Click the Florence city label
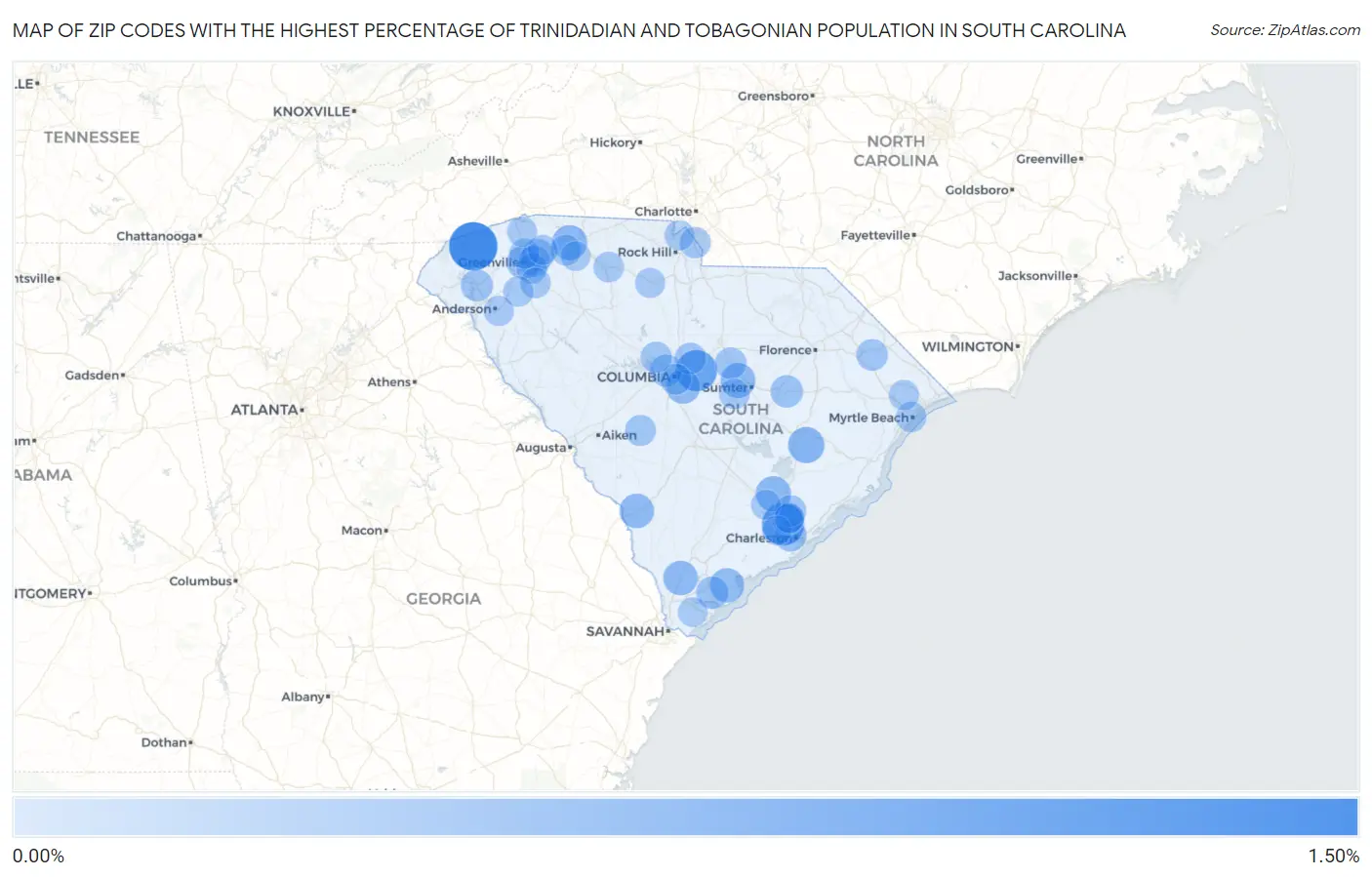The image size is (1372, 877). tap(786, 350)
